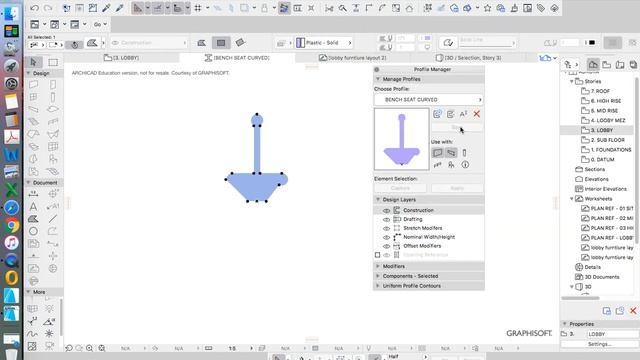The image size is (640, 360).
Task: Click the Capture button under Element Selection
Action: (x=400, y=188)
